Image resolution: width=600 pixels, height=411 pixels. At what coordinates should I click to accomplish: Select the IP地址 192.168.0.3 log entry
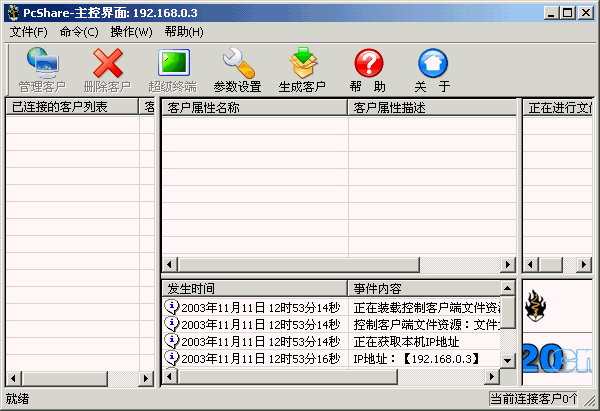click(x=416, y=358)
